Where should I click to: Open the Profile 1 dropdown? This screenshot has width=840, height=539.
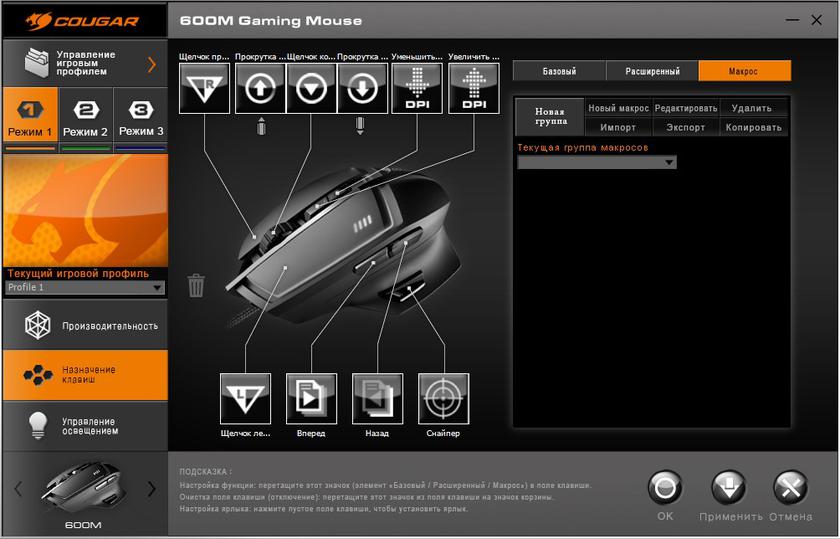pos(84,288)
